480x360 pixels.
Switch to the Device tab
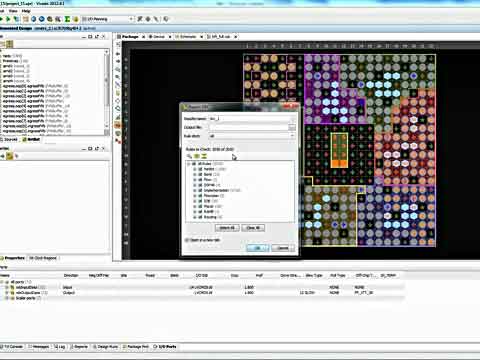pyautogui.click(x=157, y=36)
